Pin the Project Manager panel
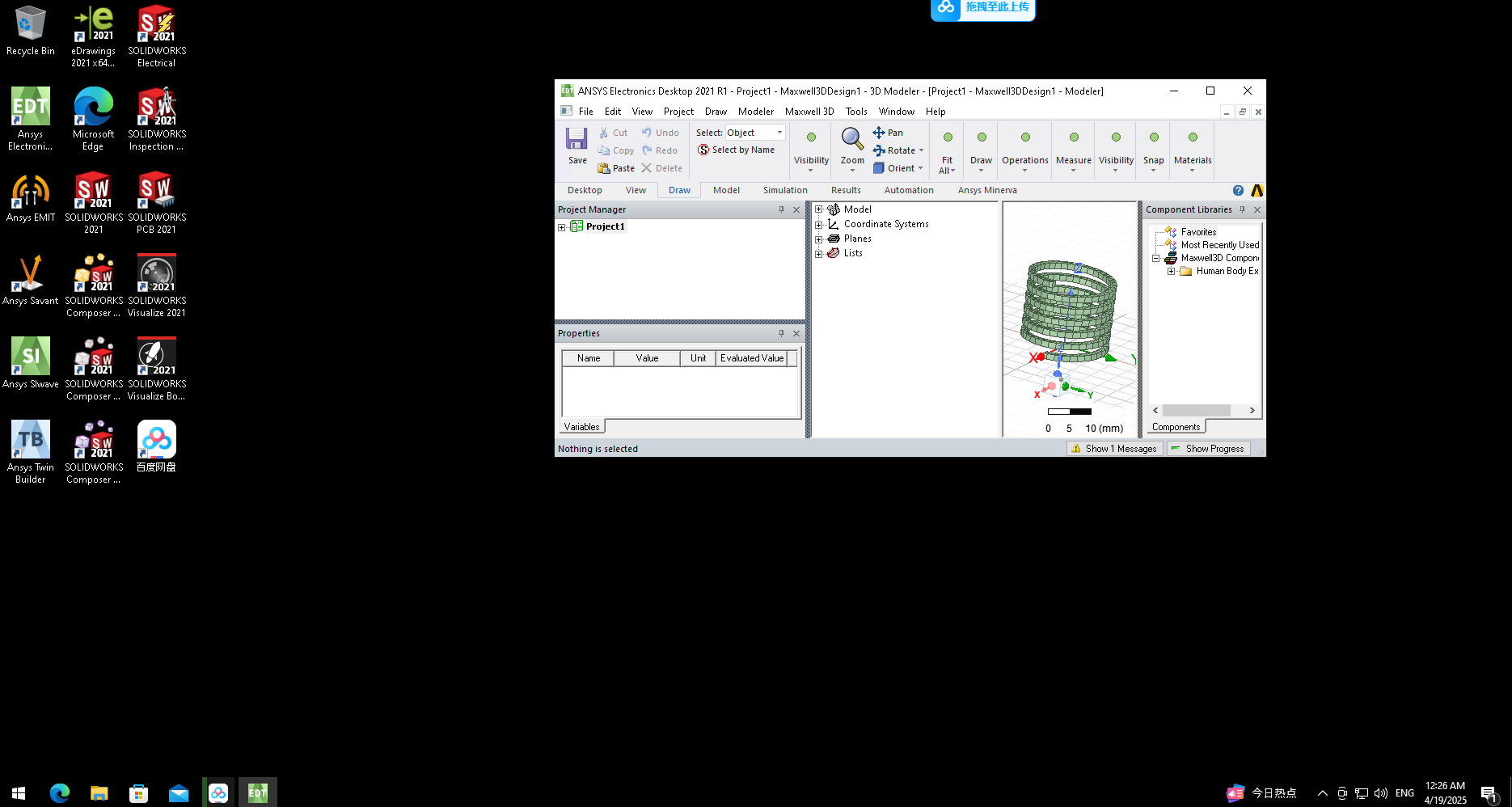 (781, 209)
